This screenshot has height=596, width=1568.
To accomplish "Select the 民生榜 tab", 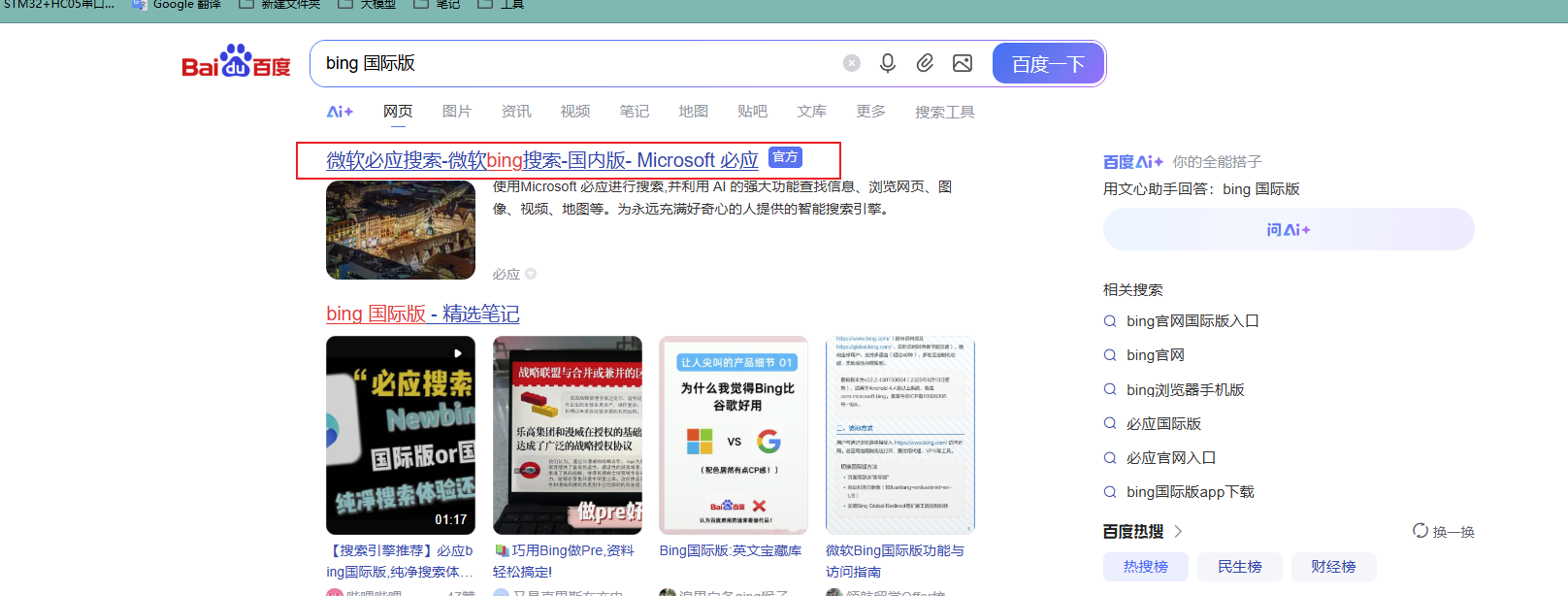I will 1240,567.
